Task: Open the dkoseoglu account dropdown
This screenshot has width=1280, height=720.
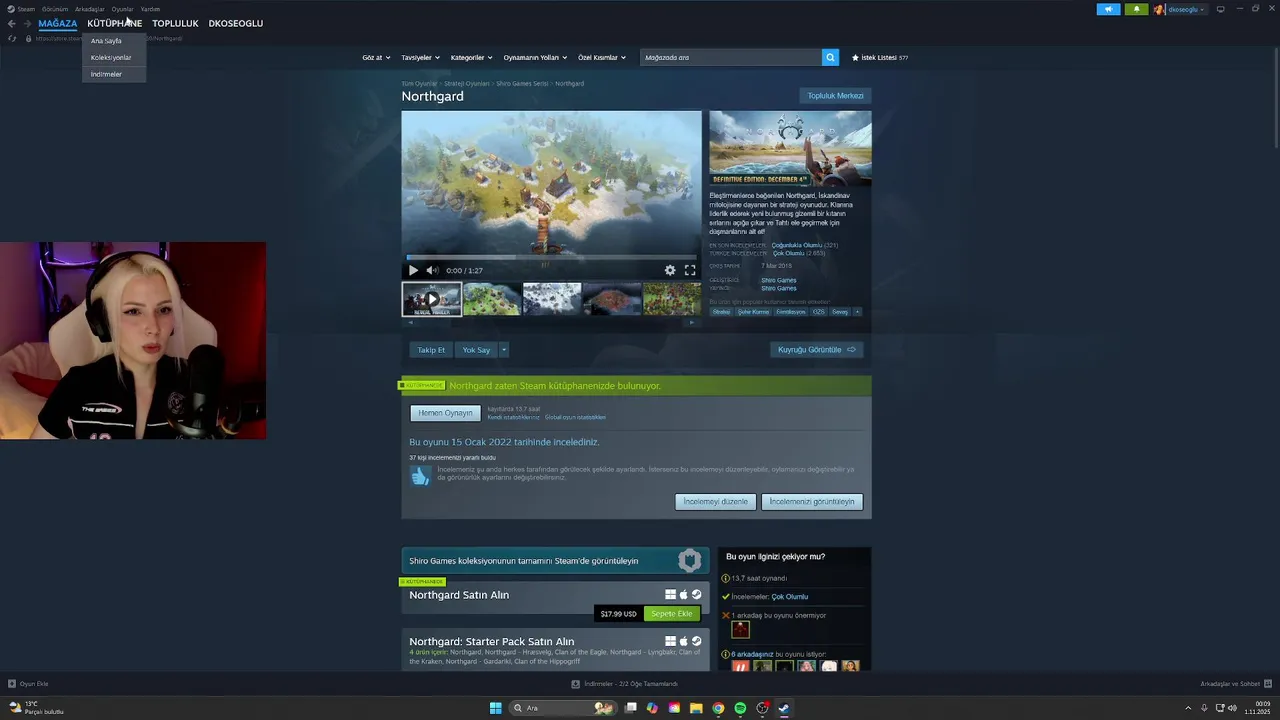Action: [1180, 9]
